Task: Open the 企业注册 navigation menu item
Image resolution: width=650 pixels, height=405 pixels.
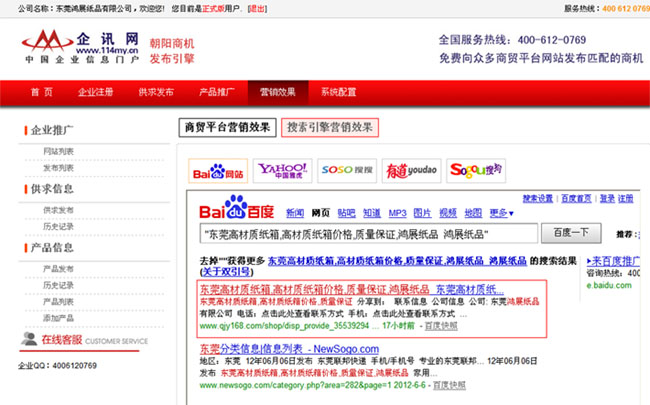Action: [95, 92]
